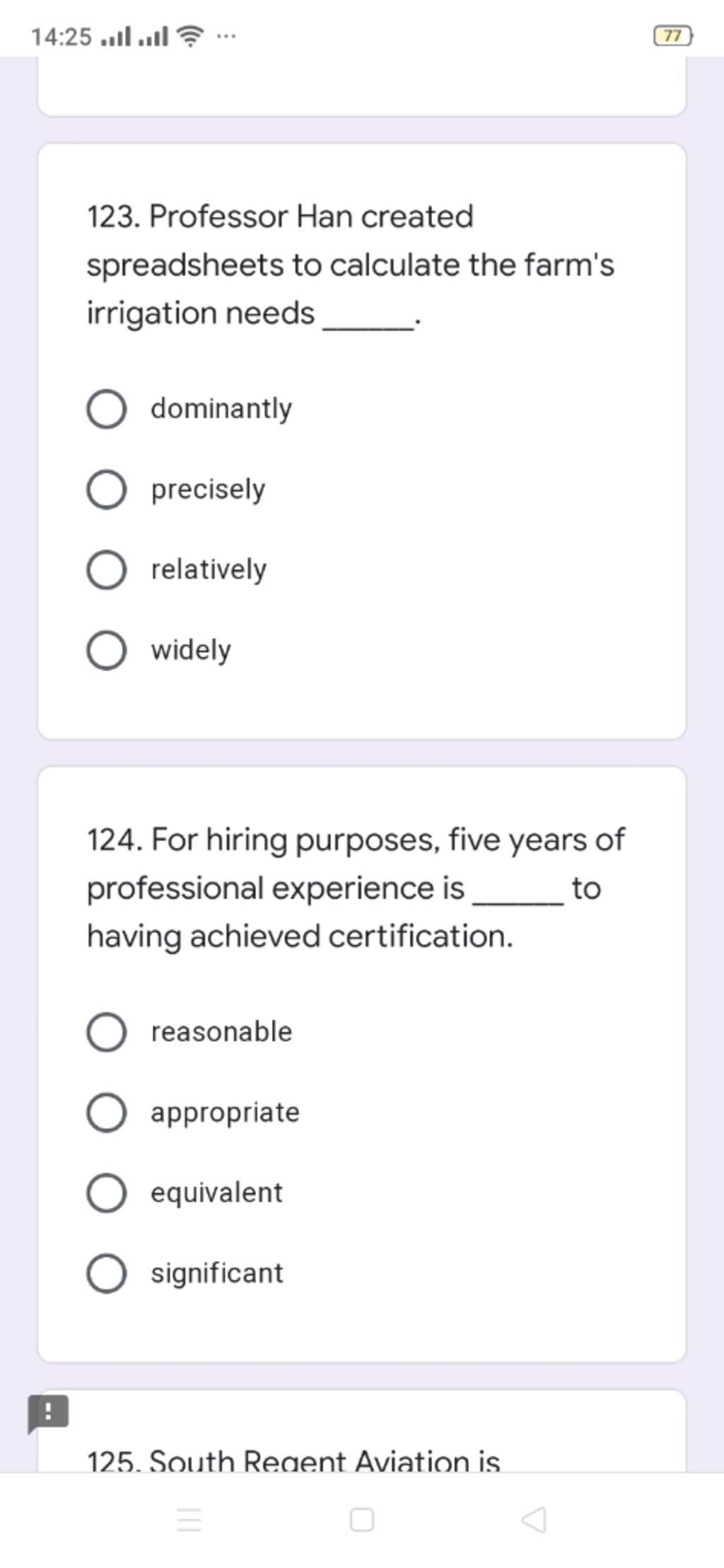Viewport: 724px width, 1568px height.
Task: Tap the first cellular signal bars icon
Action: (x=116, y=36)
